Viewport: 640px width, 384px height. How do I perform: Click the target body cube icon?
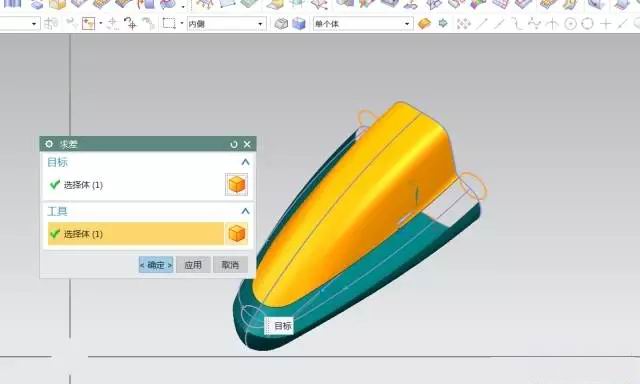coord(237,184)
